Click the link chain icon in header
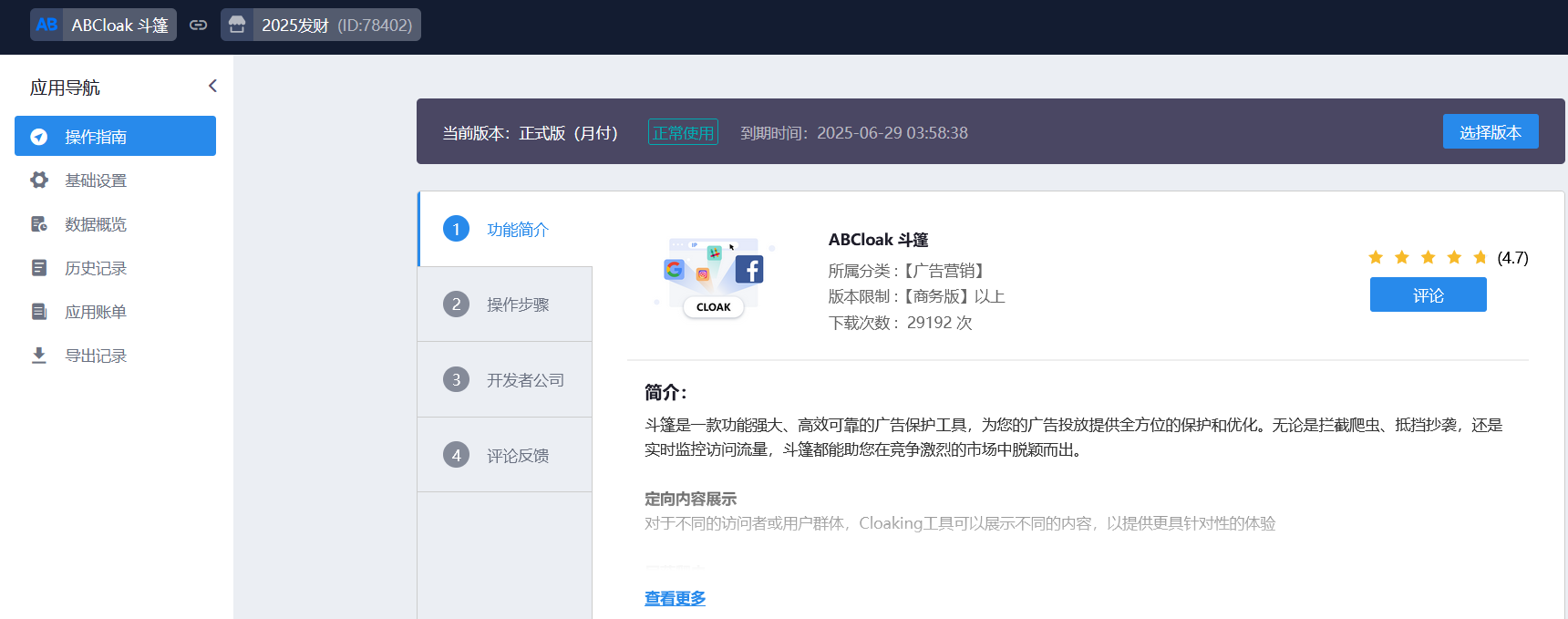This screenshot has height=619, width=1568. click(x=198, y=25)
